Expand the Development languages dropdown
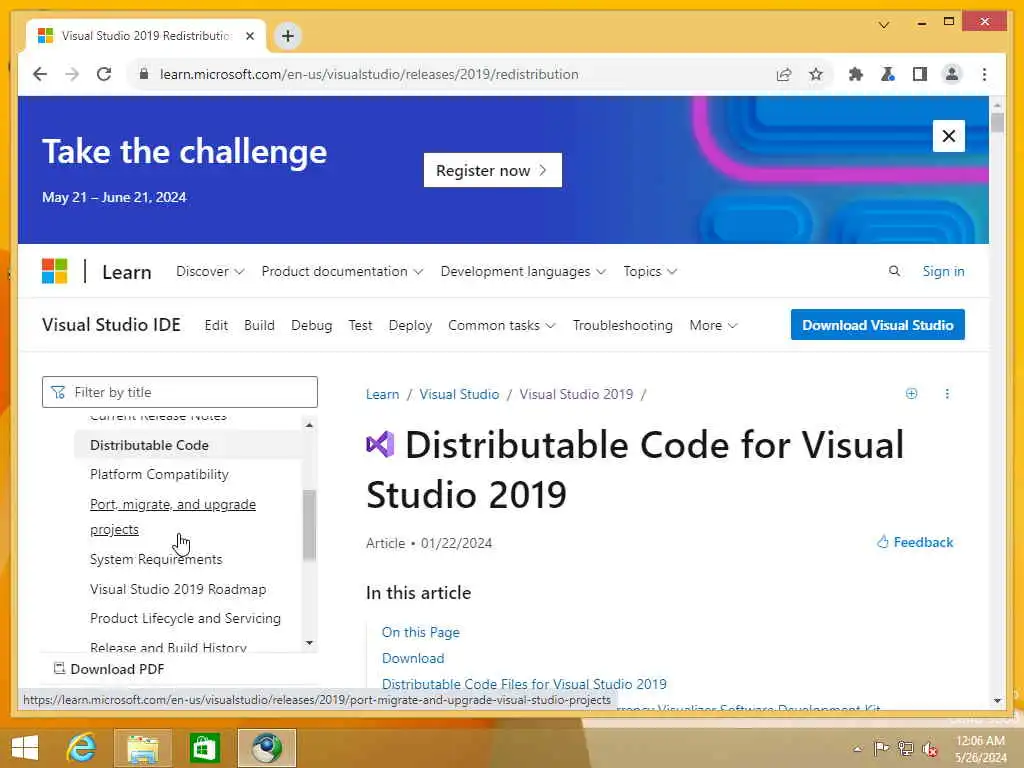The width and height of the screenshot is (1024, 768). tap(523, 271)
